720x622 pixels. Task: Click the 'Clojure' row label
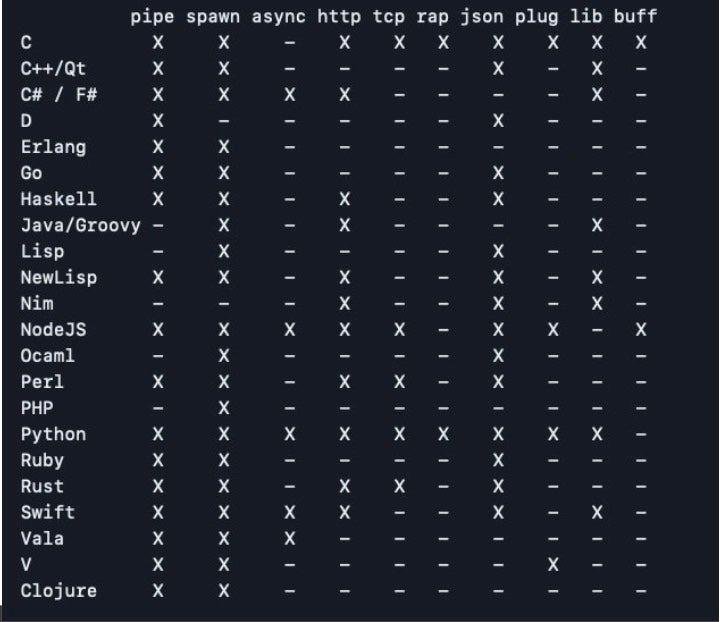click(59, 590)
